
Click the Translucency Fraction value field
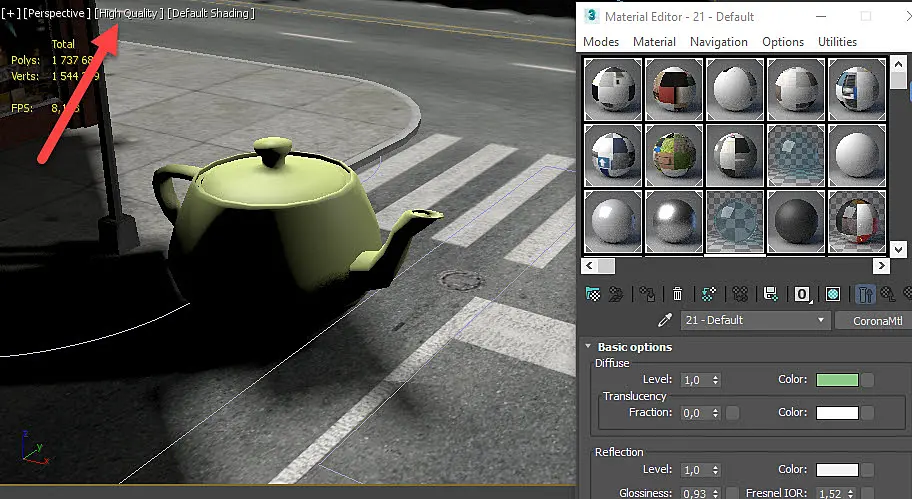pos(696,413)
